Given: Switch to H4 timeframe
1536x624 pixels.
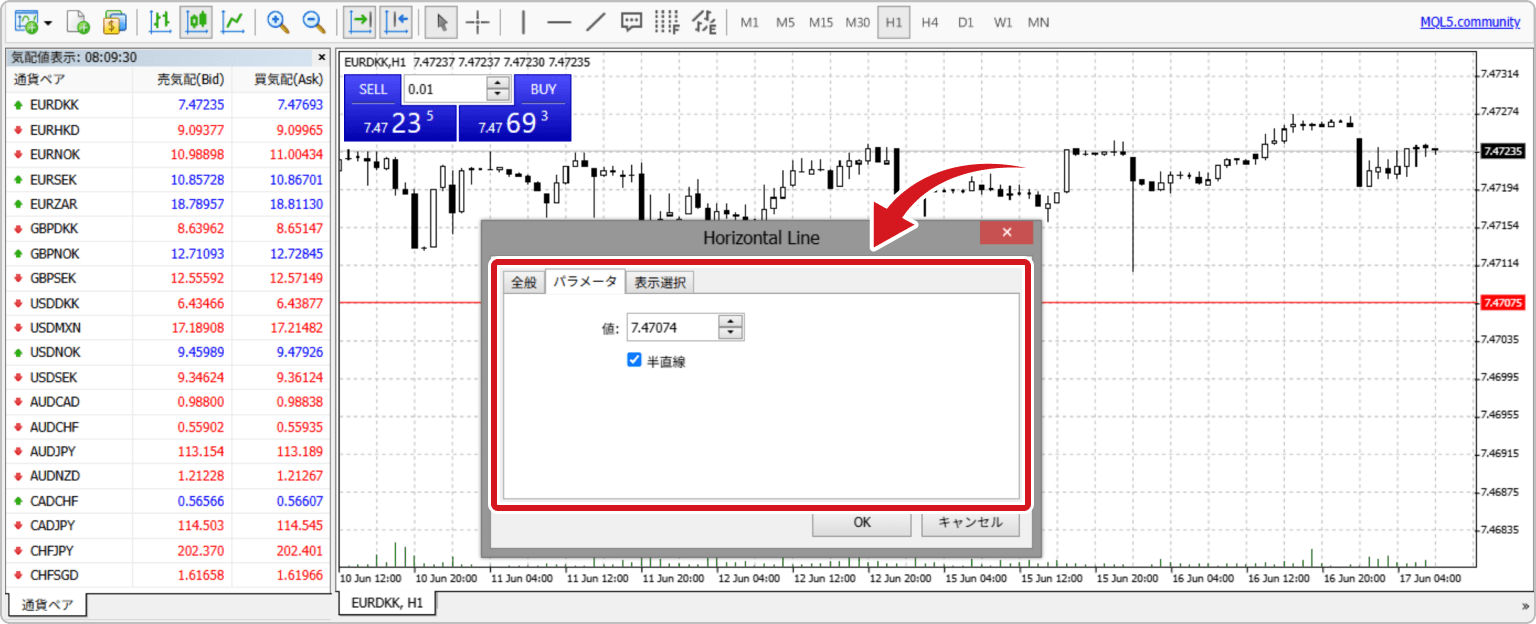Looking at the screenshot, I should pos(930,22).
